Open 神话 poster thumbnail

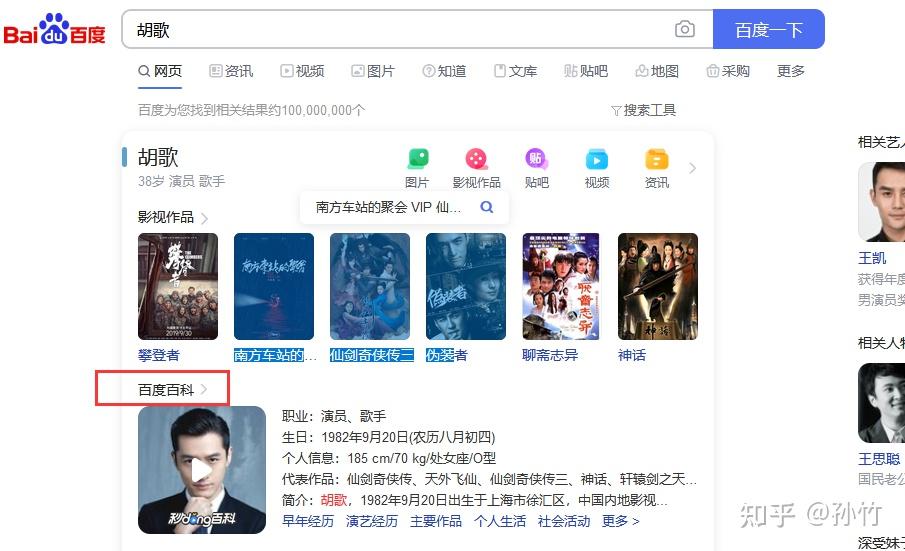pos(658,286)
